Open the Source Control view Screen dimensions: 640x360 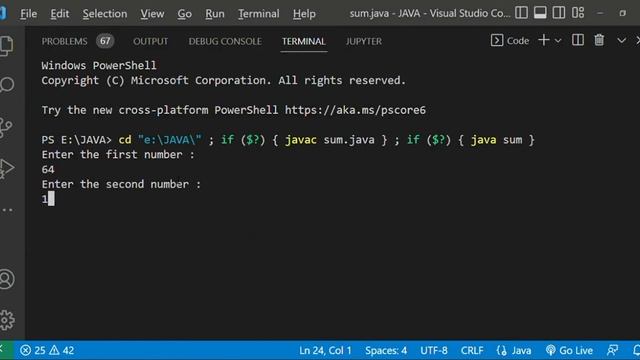point(6,127)
